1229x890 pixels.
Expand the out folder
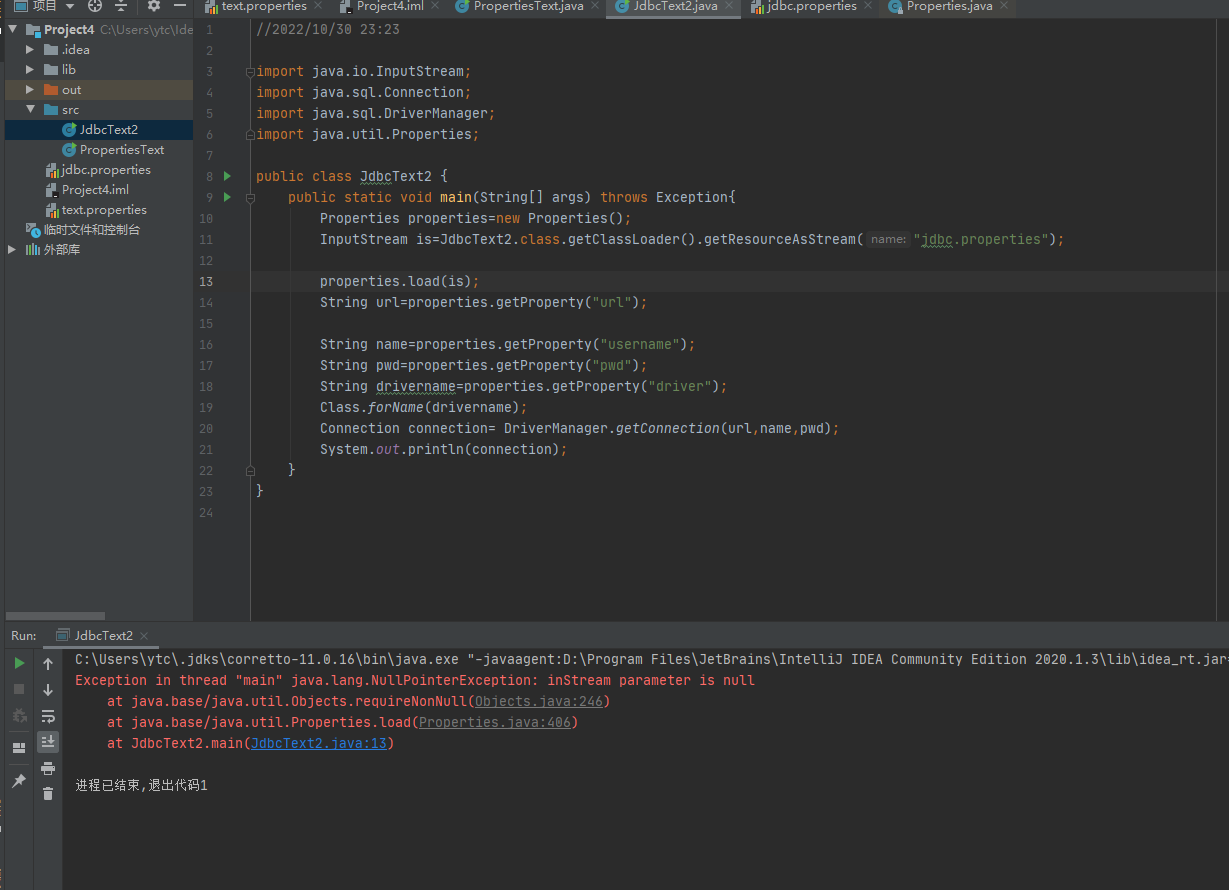click(x=31, y=90)
